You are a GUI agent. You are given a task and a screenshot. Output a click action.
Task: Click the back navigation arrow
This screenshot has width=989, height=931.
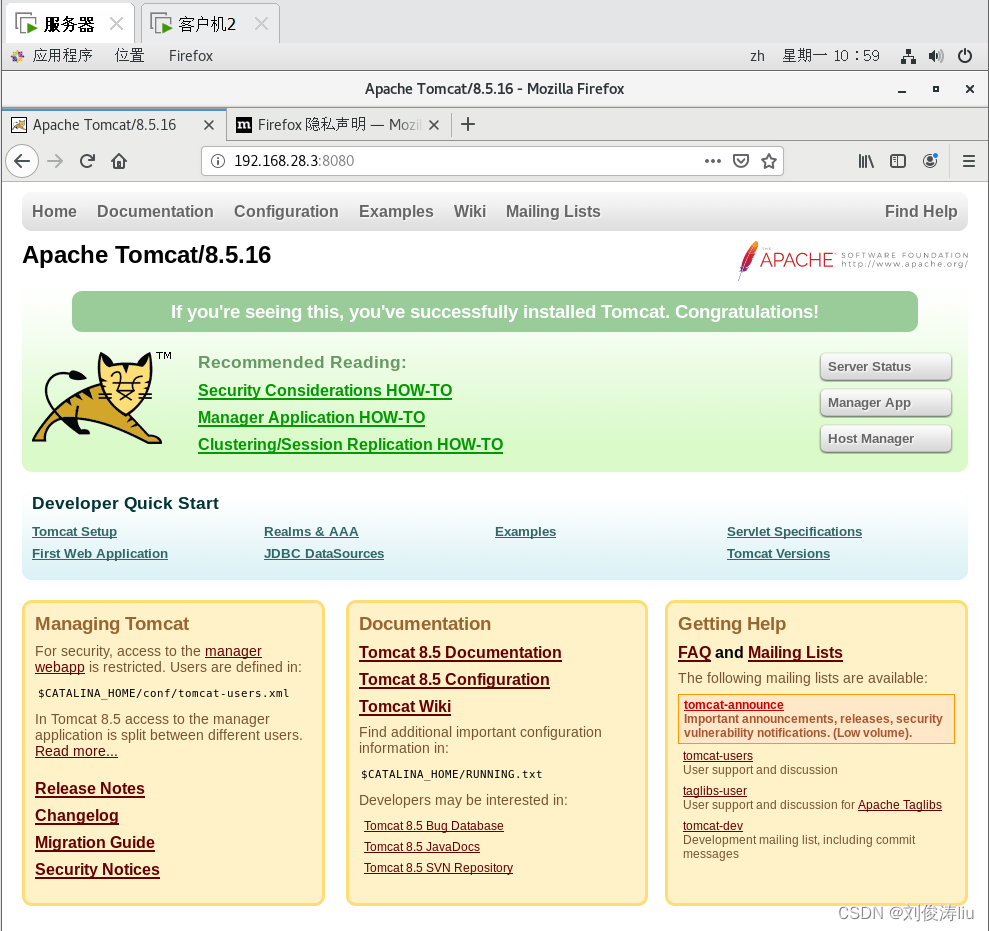coord(22,161)
